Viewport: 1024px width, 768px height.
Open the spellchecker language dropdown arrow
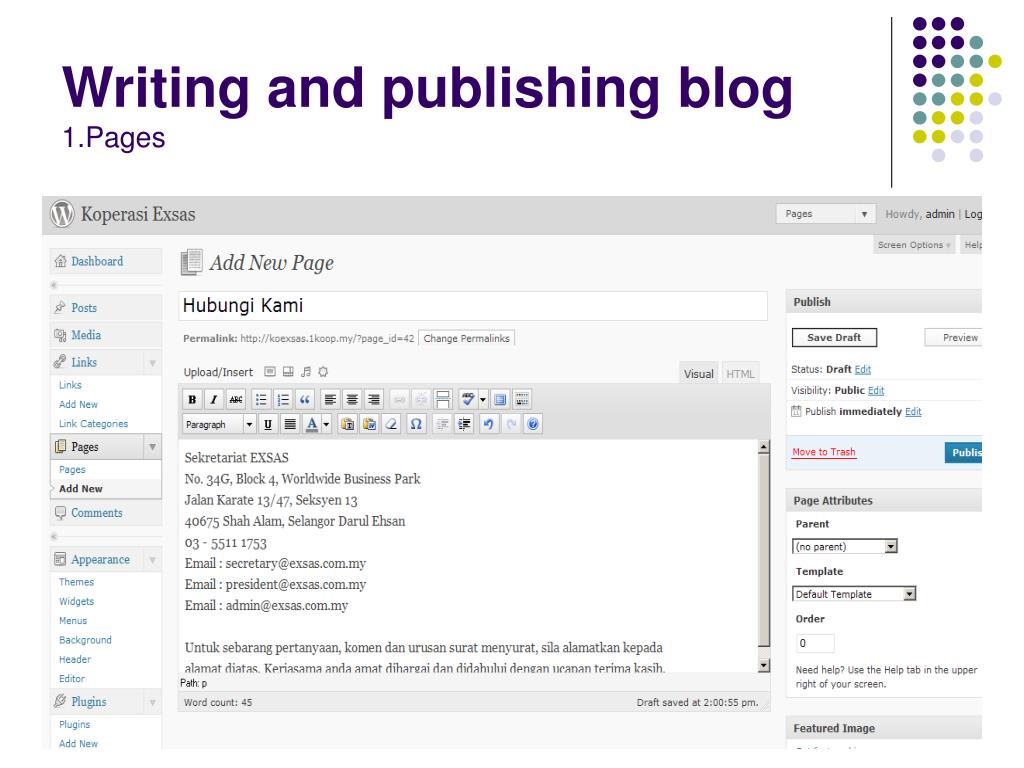pos(483,399)
